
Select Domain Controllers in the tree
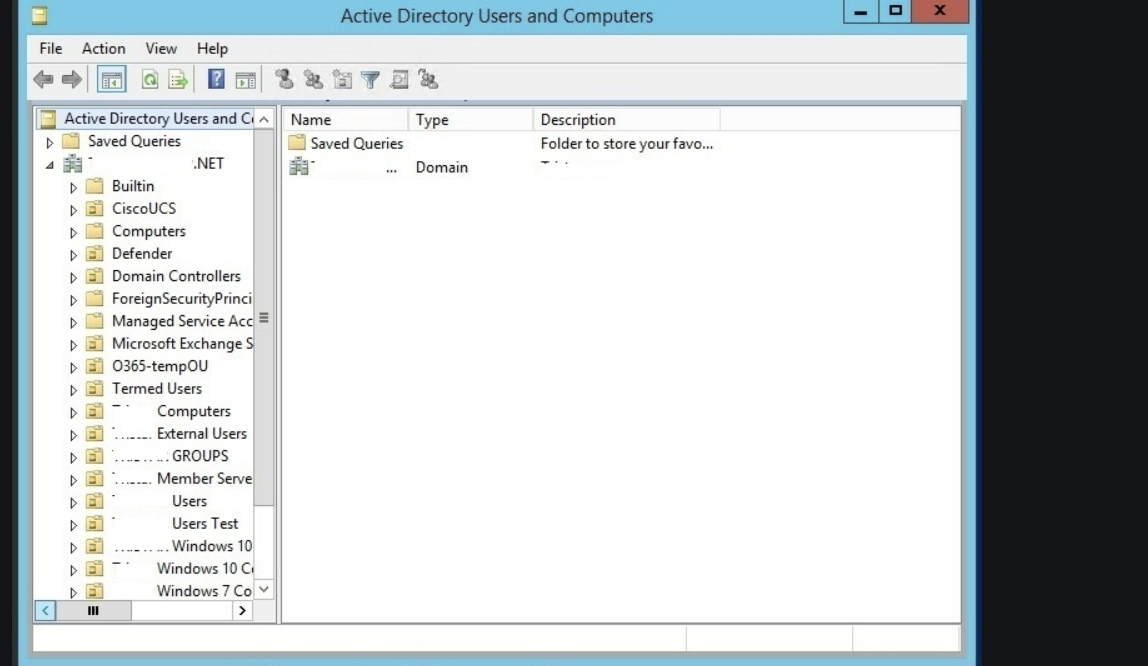(176, 276)
